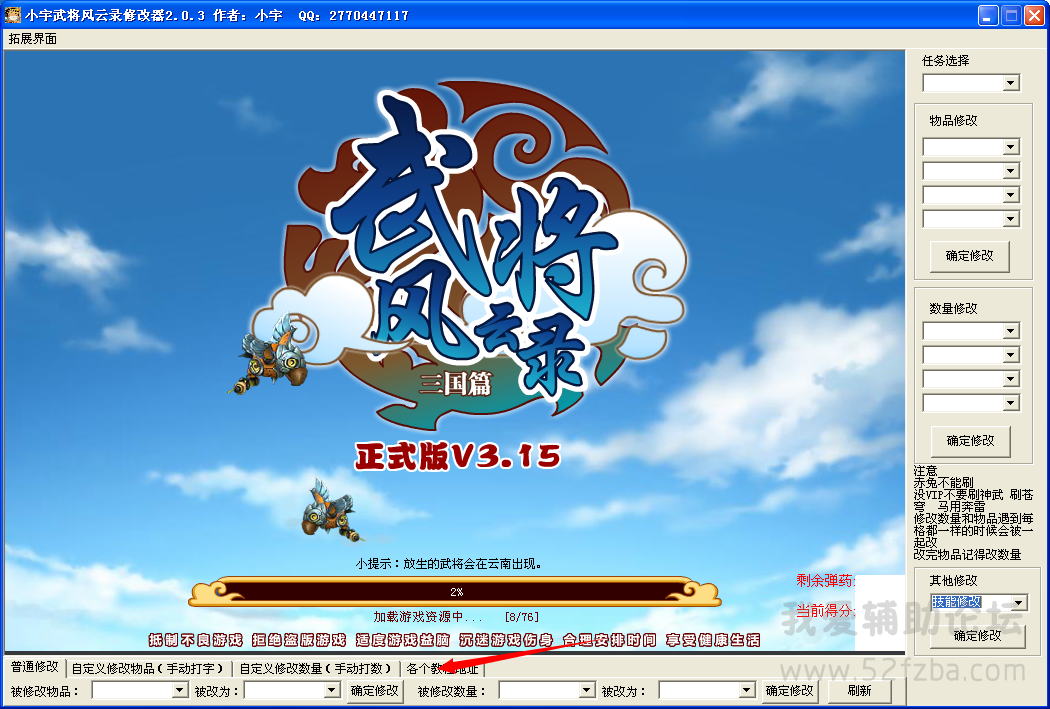Click 确定修改 next to the 刷新 button
Screen dimensions: 1050x709
(790, 691)
